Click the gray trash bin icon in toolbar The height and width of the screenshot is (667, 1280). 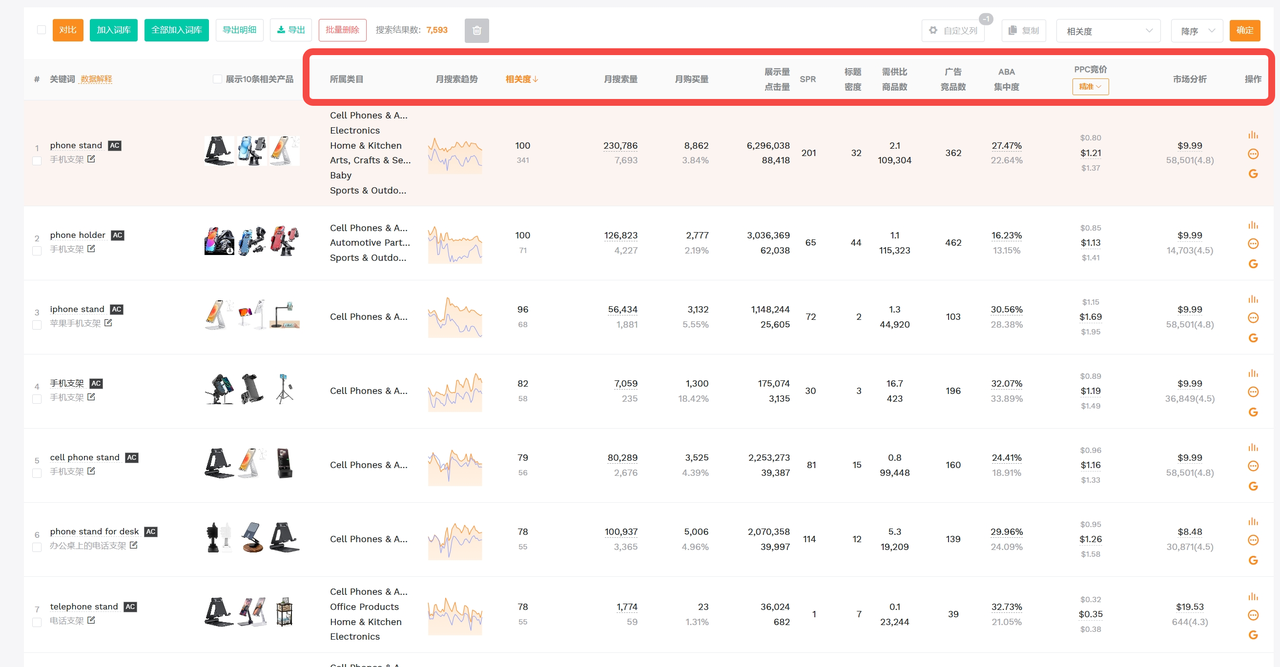(x=477, y=31)
